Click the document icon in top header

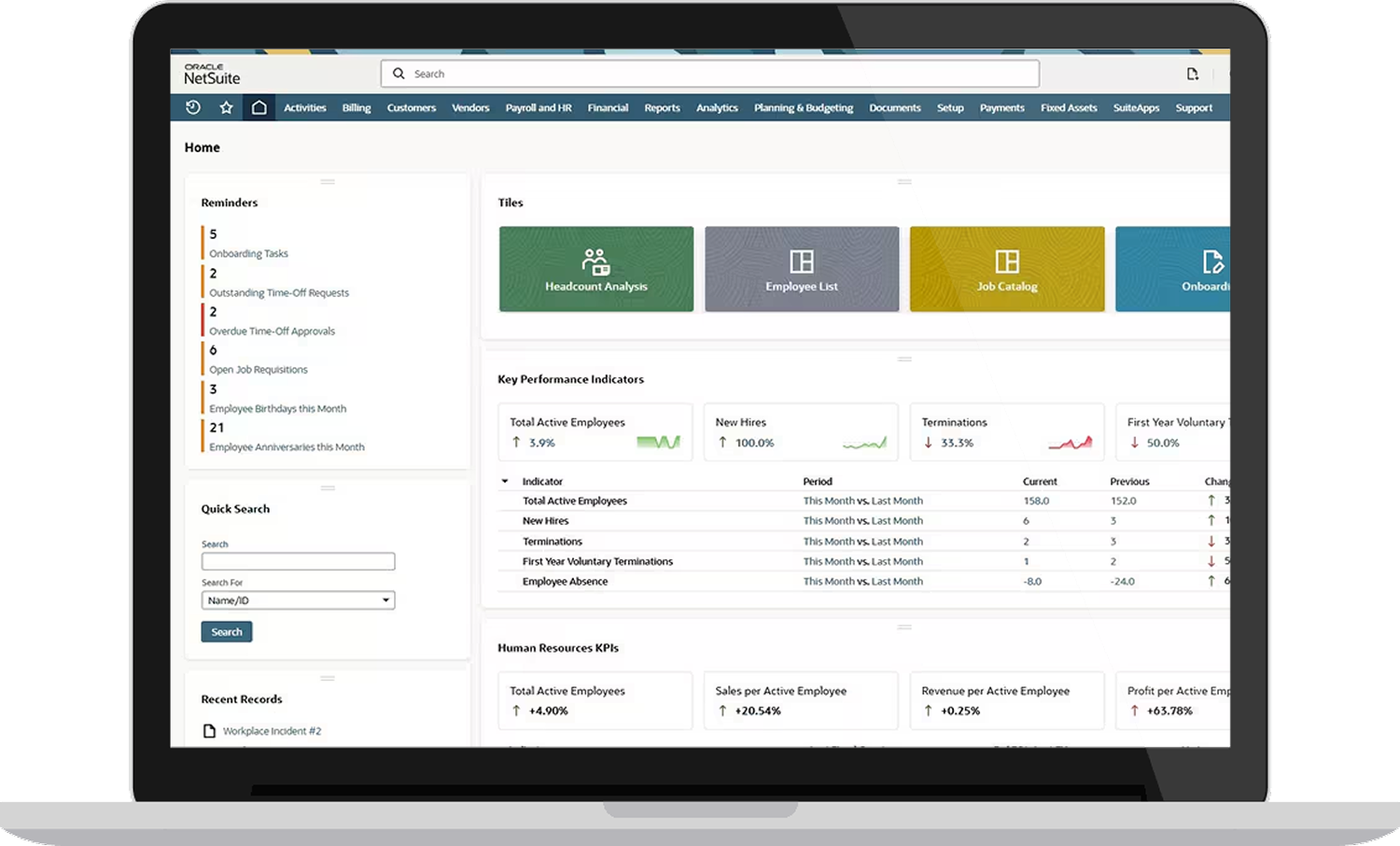tap(1192, 74)
